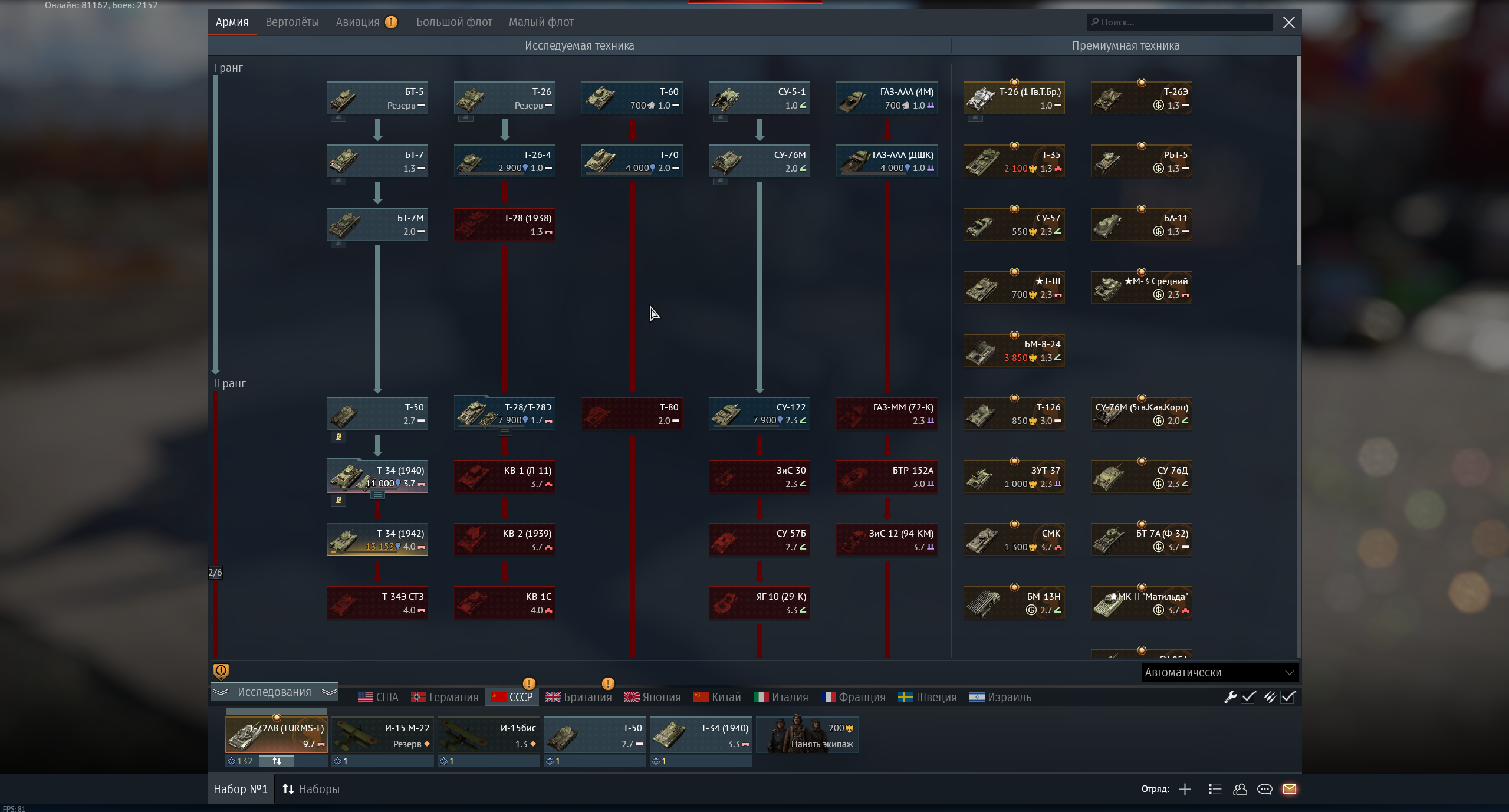1509x812 pixels.
Task: Switch to the Авиация tab
Action: coord(366,22)
